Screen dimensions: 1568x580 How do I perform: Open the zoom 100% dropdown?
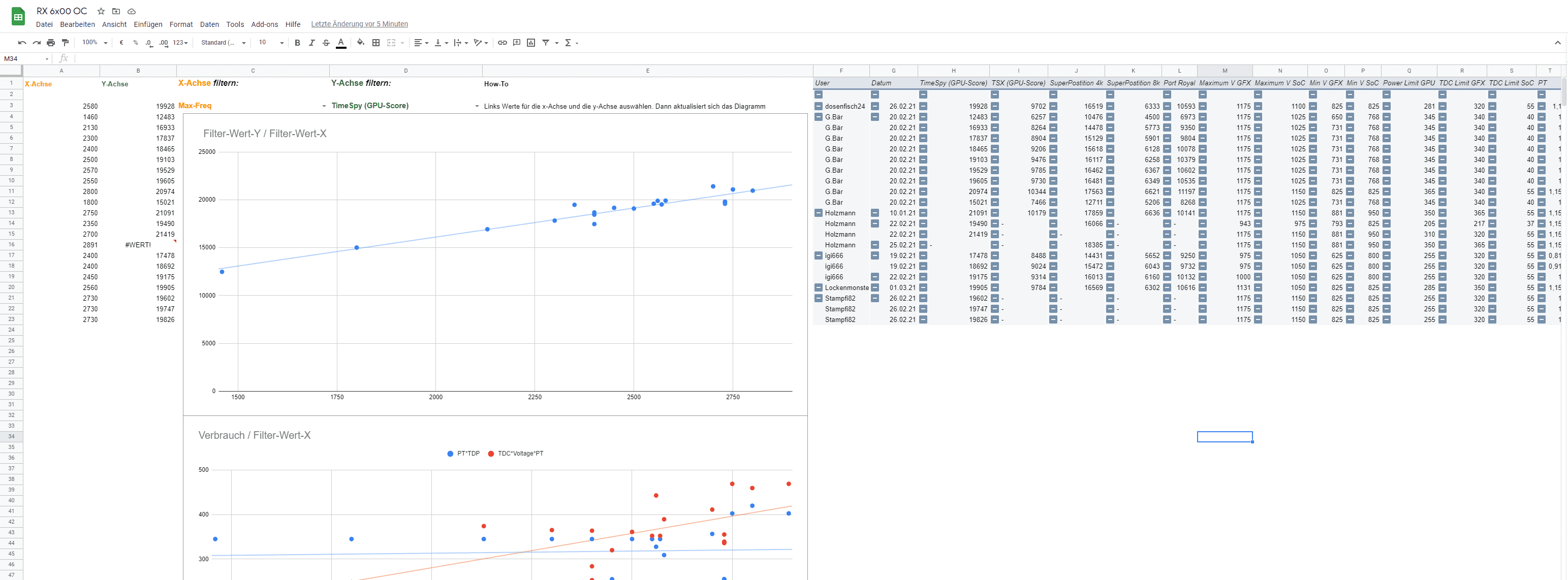click(x=95, y=43)
